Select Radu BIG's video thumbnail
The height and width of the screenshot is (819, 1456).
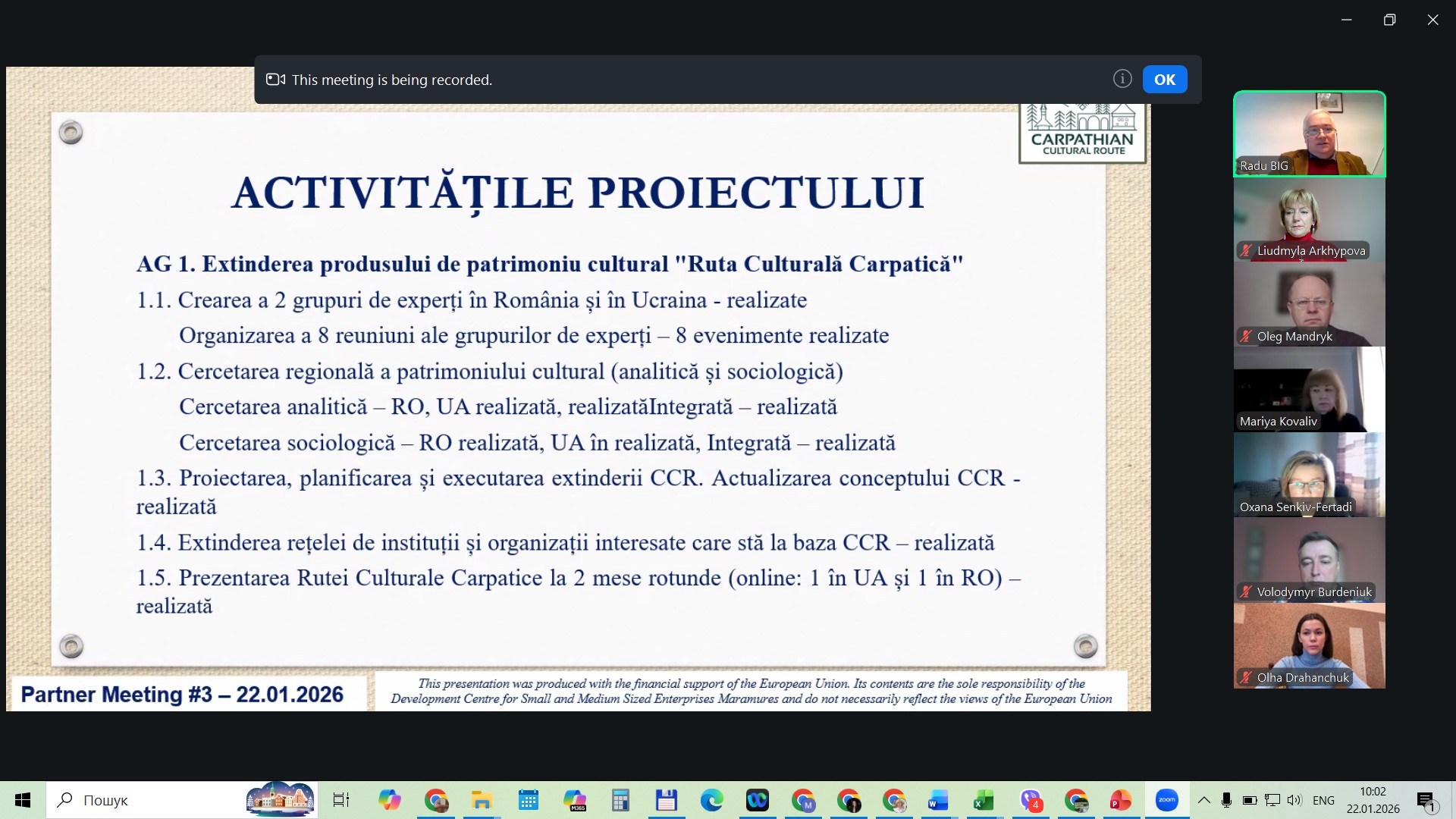(1309, 133)
